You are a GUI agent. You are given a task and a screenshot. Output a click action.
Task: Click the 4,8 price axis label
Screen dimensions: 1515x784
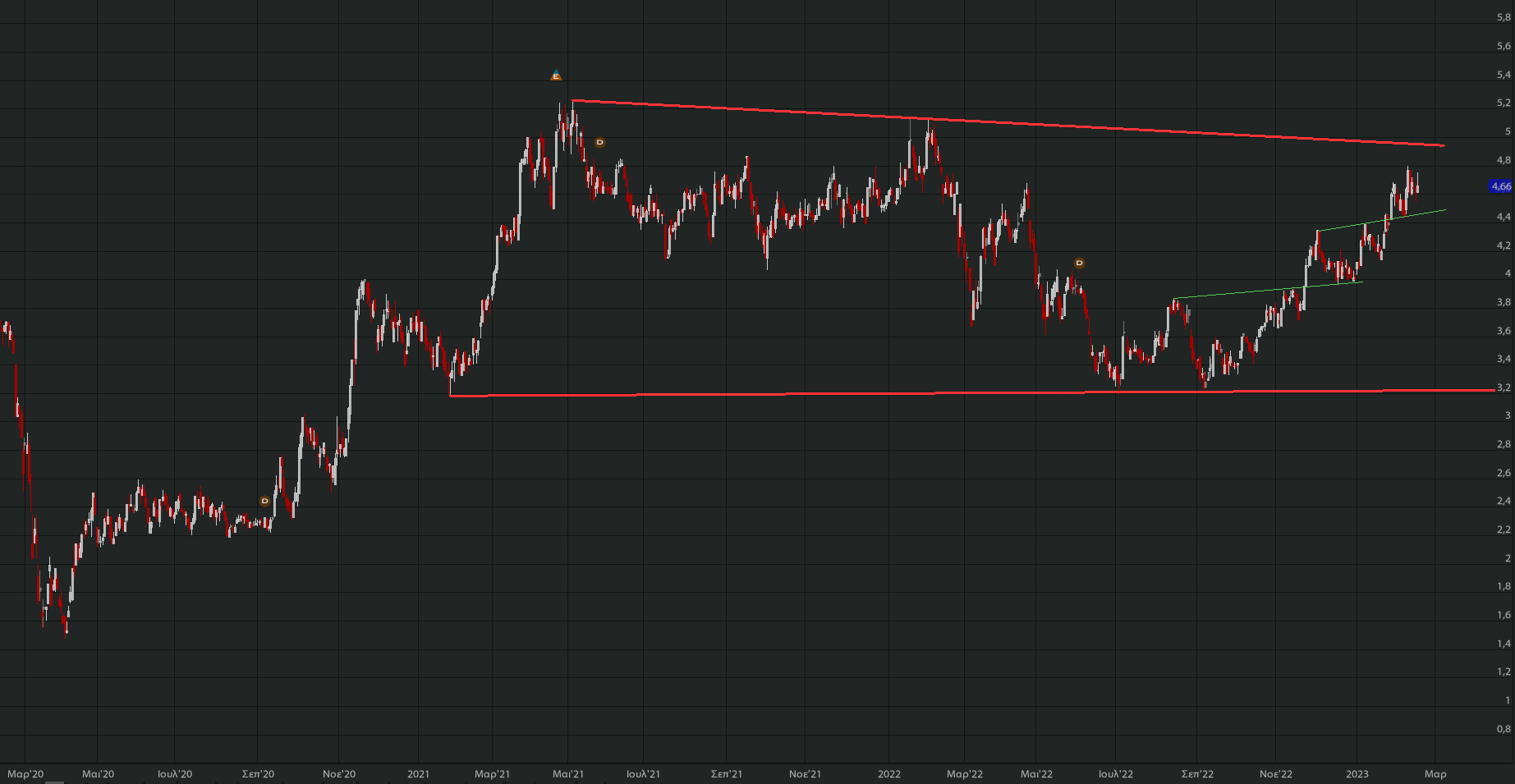tap(1504, 160)
